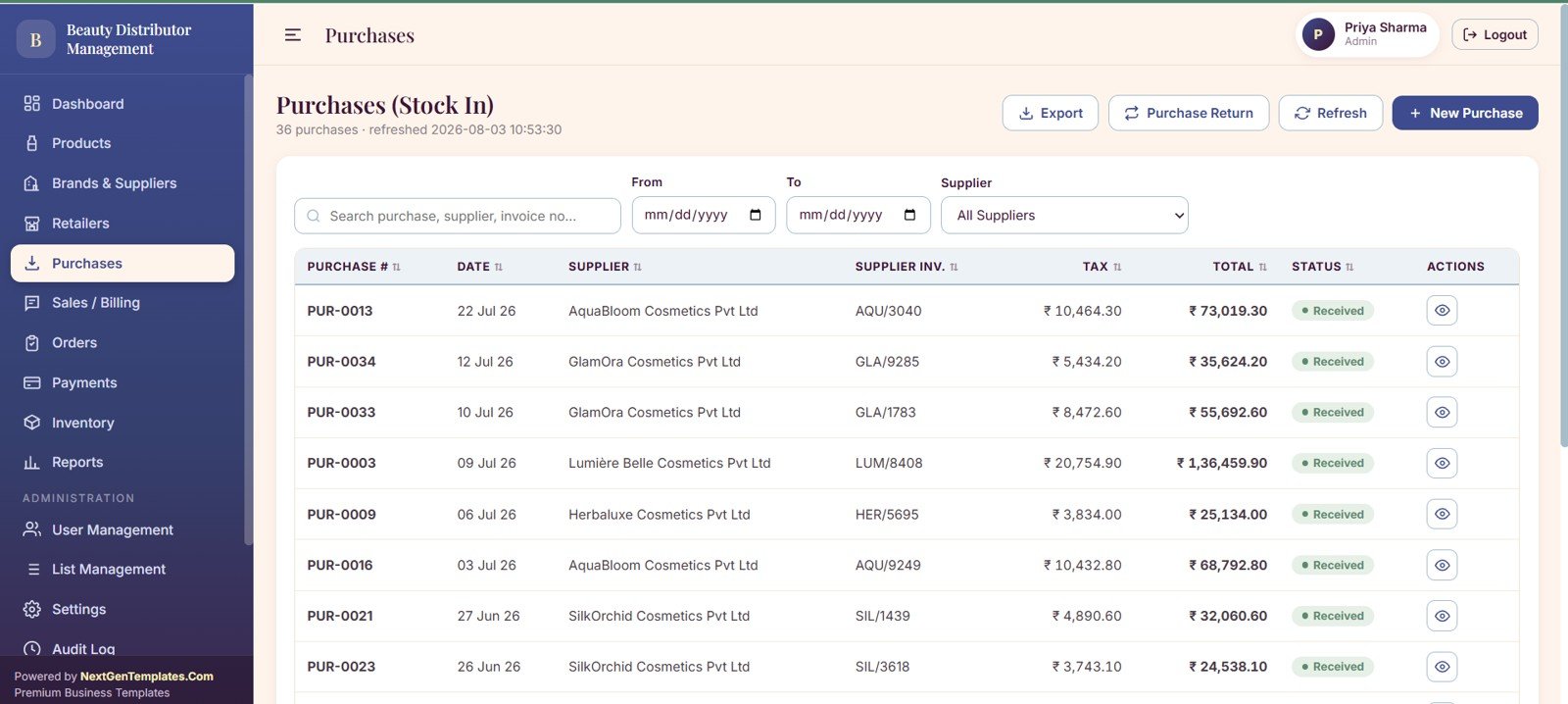Click purchase number PUR-0034
1568x704 pixels.
pos(341,362)
